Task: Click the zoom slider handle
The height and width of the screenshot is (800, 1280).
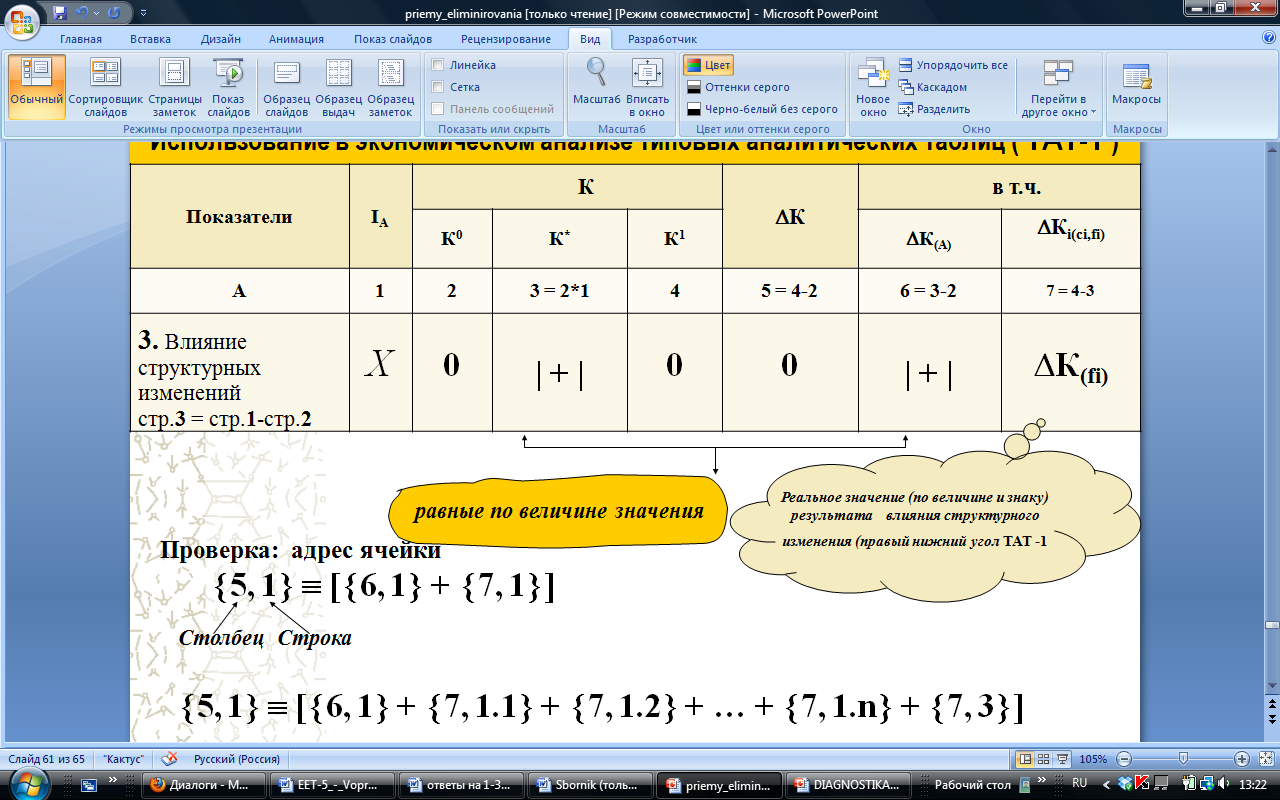Action: 1183,759
